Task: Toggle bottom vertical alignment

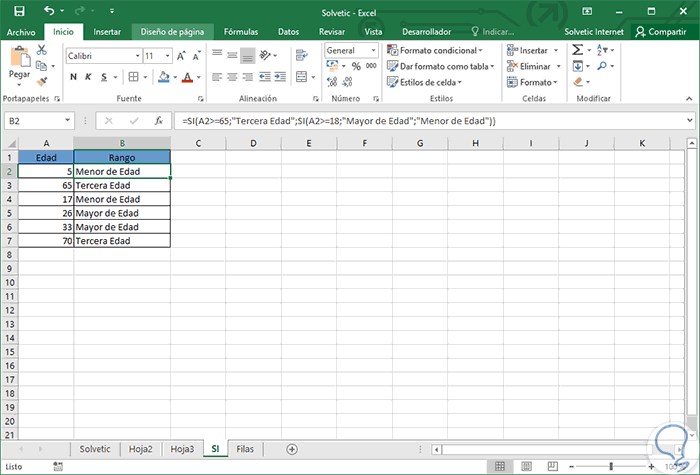Action: 247,55
